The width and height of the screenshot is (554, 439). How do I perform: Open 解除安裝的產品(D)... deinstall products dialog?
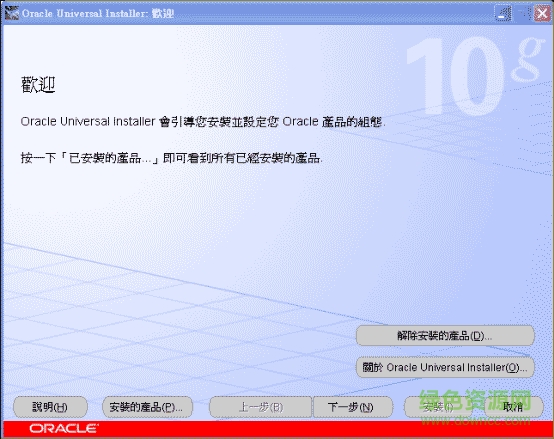[x=445, y=336]
